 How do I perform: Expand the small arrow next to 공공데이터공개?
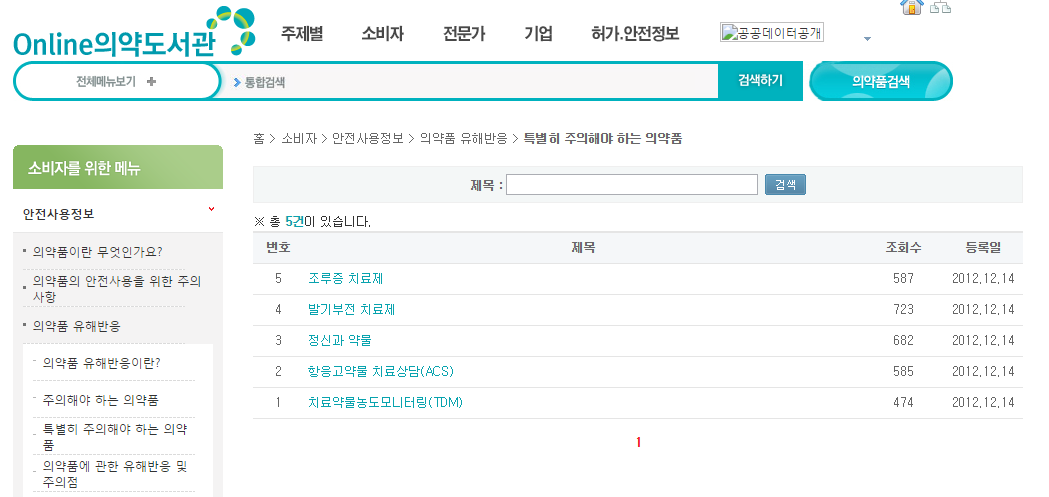[x=867, y=39]
